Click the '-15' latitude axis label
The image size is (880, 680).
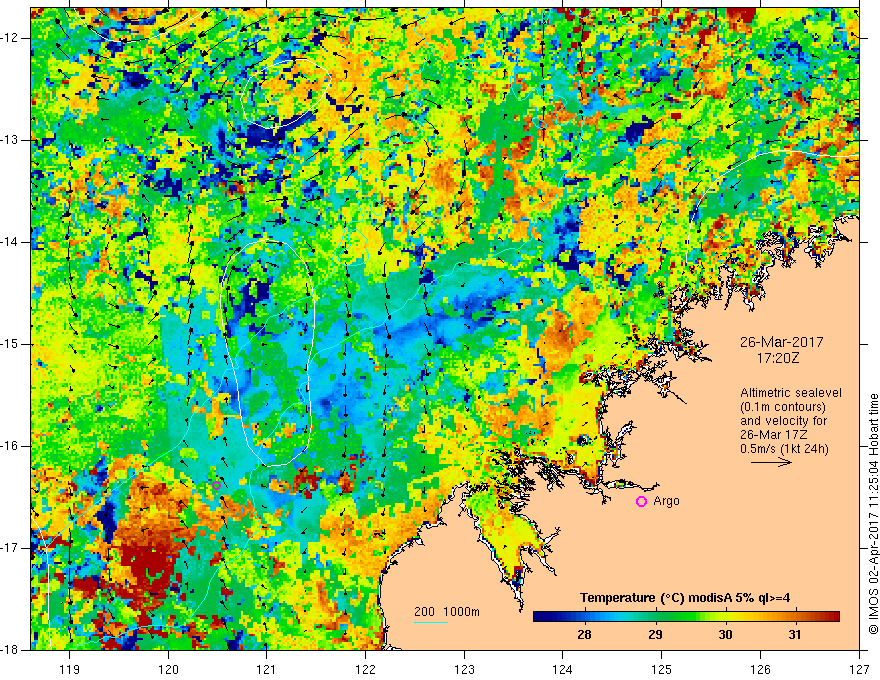pos(11,344)
